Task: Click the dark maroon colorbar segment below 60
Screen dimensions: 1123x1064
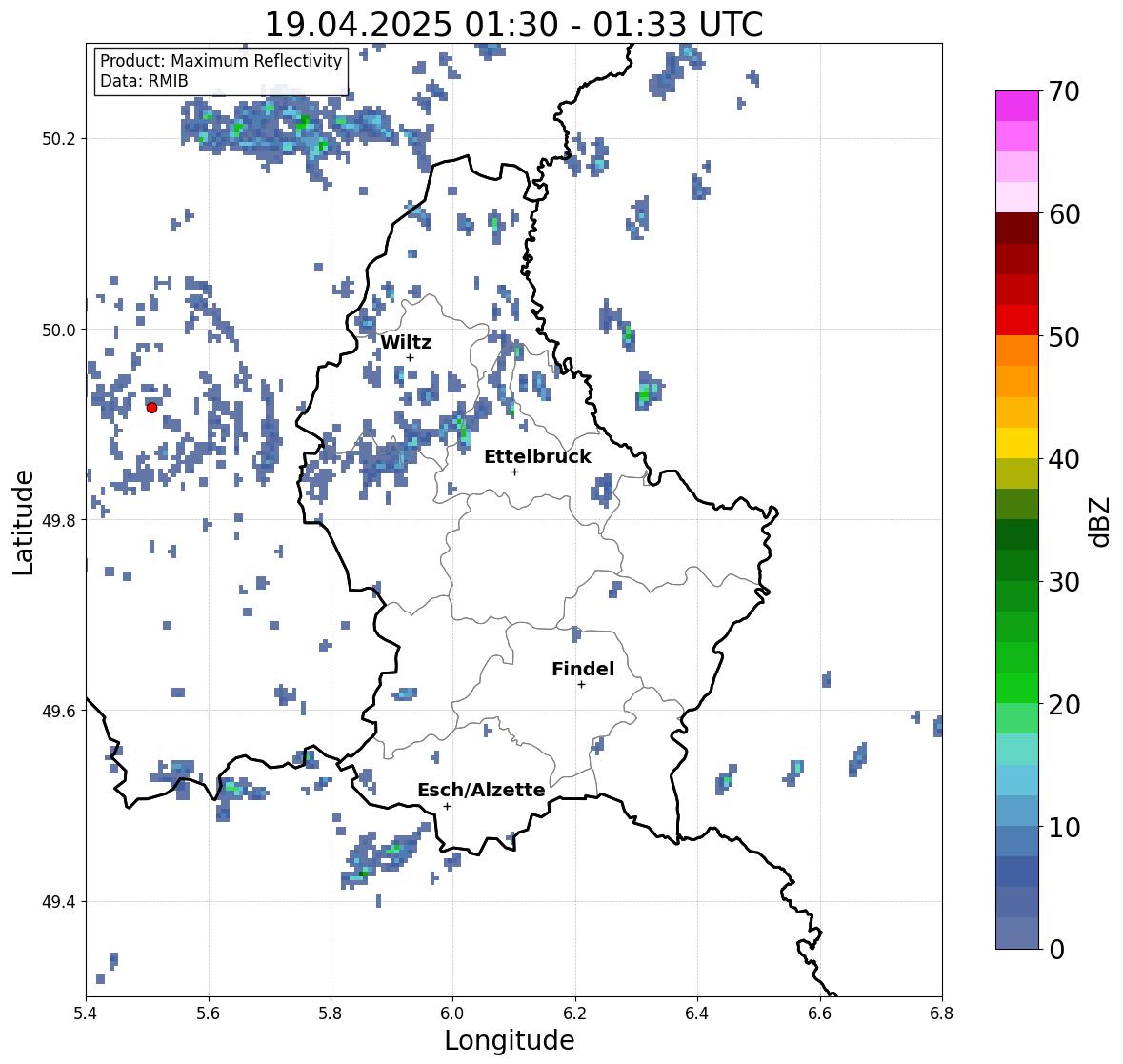Action: coord(1017,229)
